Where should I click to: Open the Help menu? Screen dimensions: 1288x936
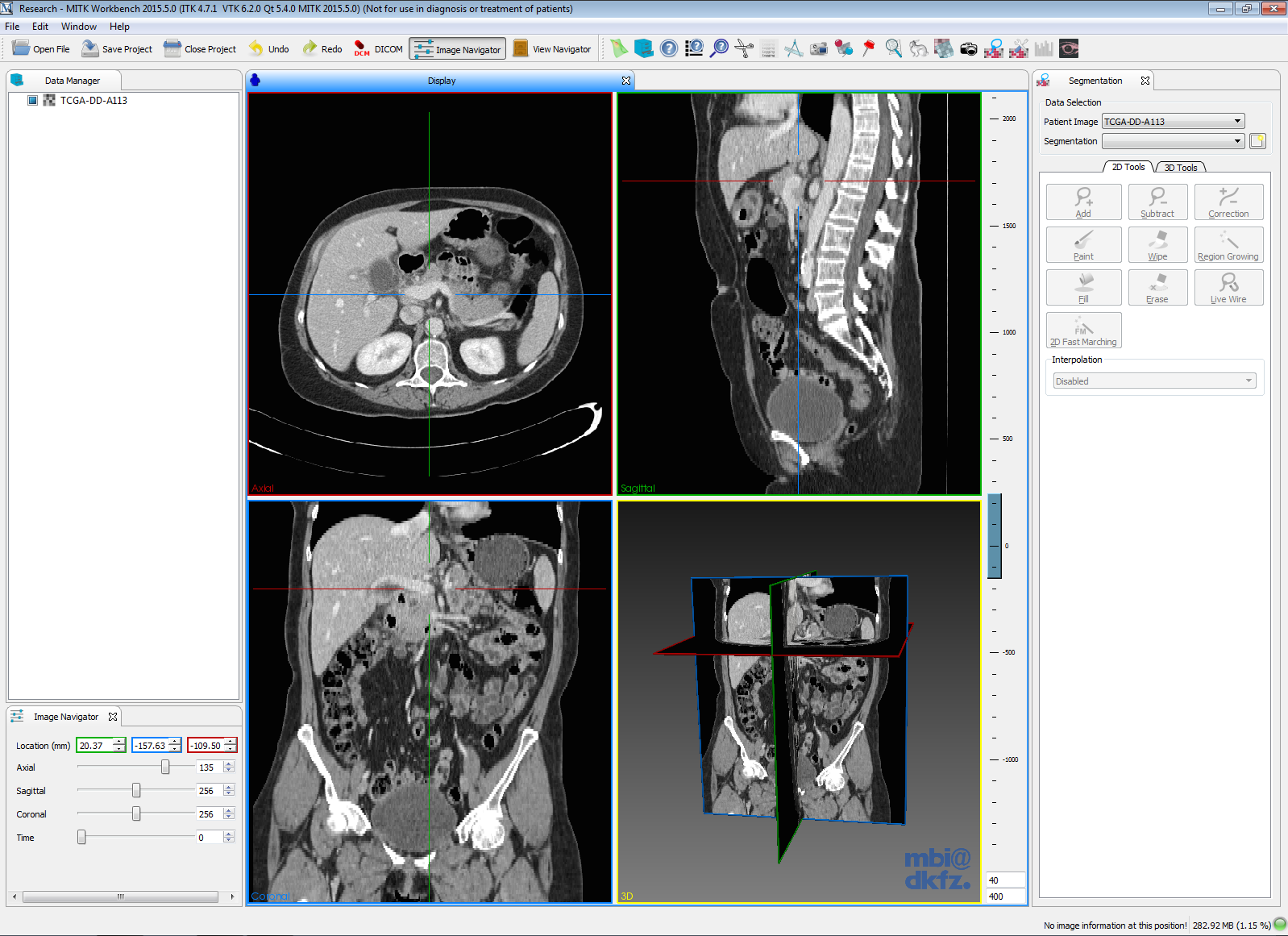point(119,27)
